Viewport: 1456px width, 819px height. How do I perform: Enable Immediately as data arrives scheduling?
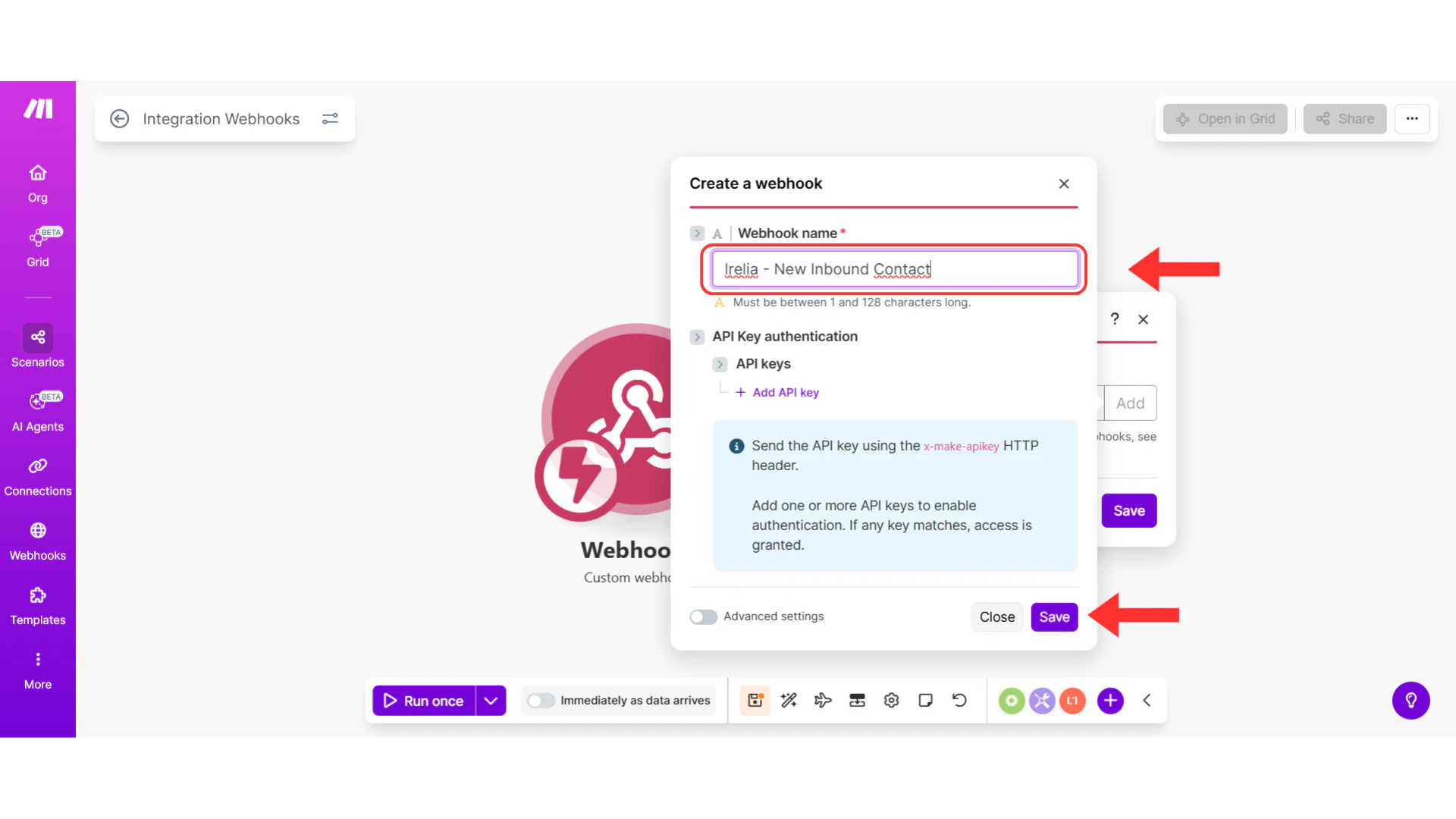click(x=541, y=700)
